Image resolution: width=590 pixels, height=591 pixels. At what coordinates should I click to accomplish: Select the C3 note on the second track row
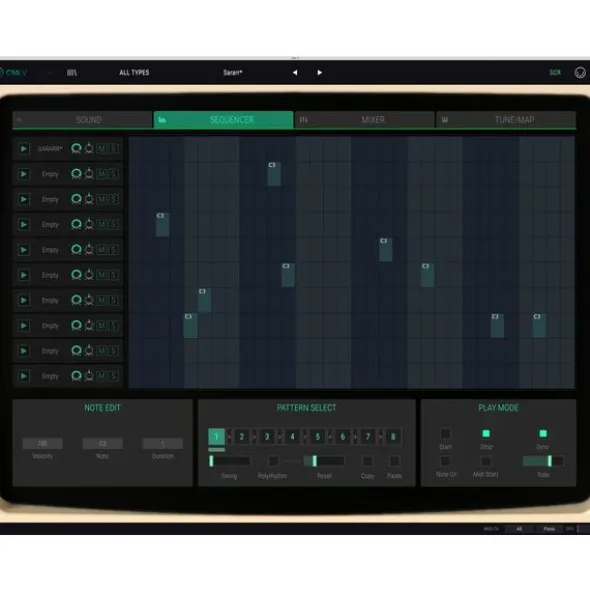pos(274,174)
